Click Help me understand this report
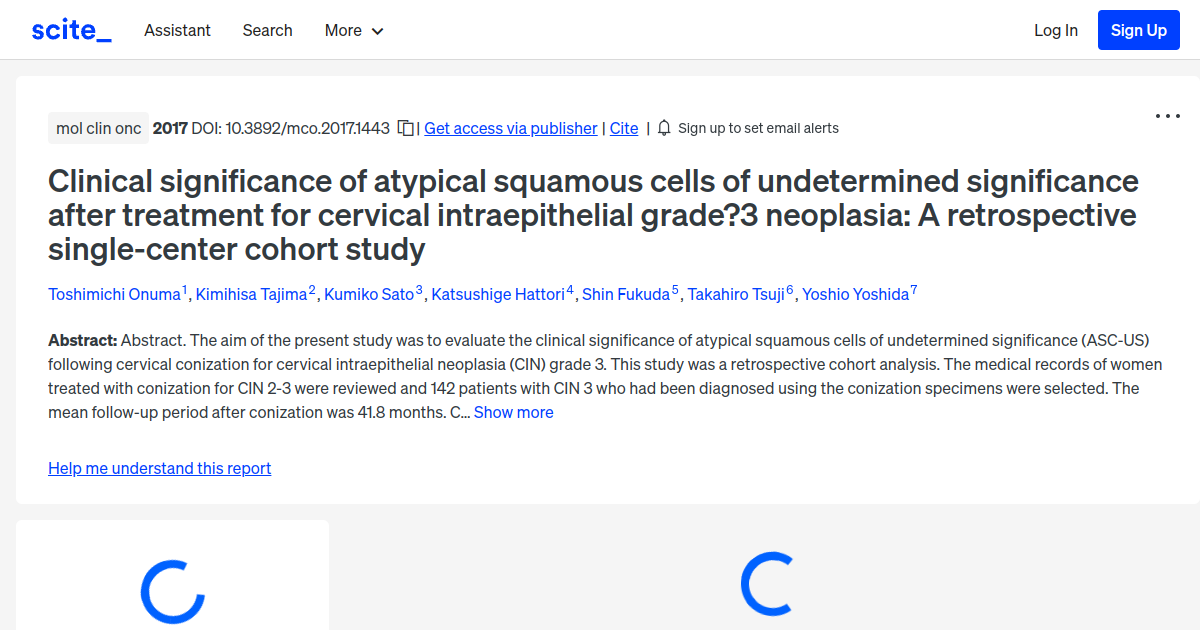The image size is (1200, 630). [159, 468]
